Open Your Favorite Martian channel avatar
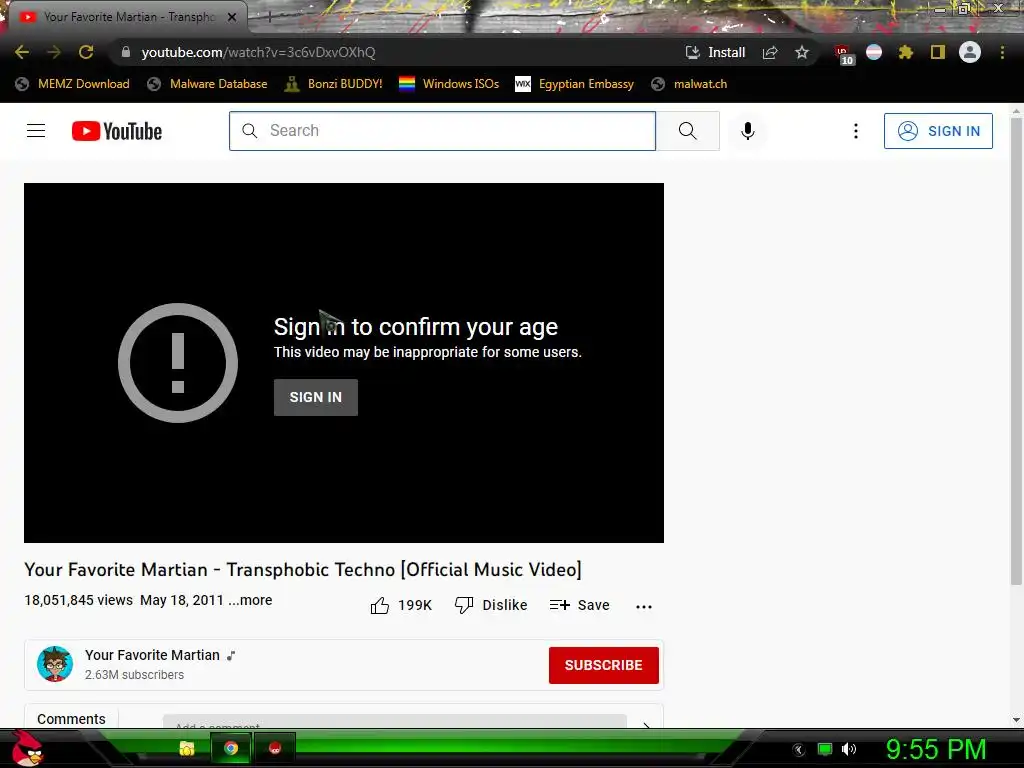Image resolution: width=1024 pixels, height=768 pixels. pyautogui.click(x=55, y=664)
